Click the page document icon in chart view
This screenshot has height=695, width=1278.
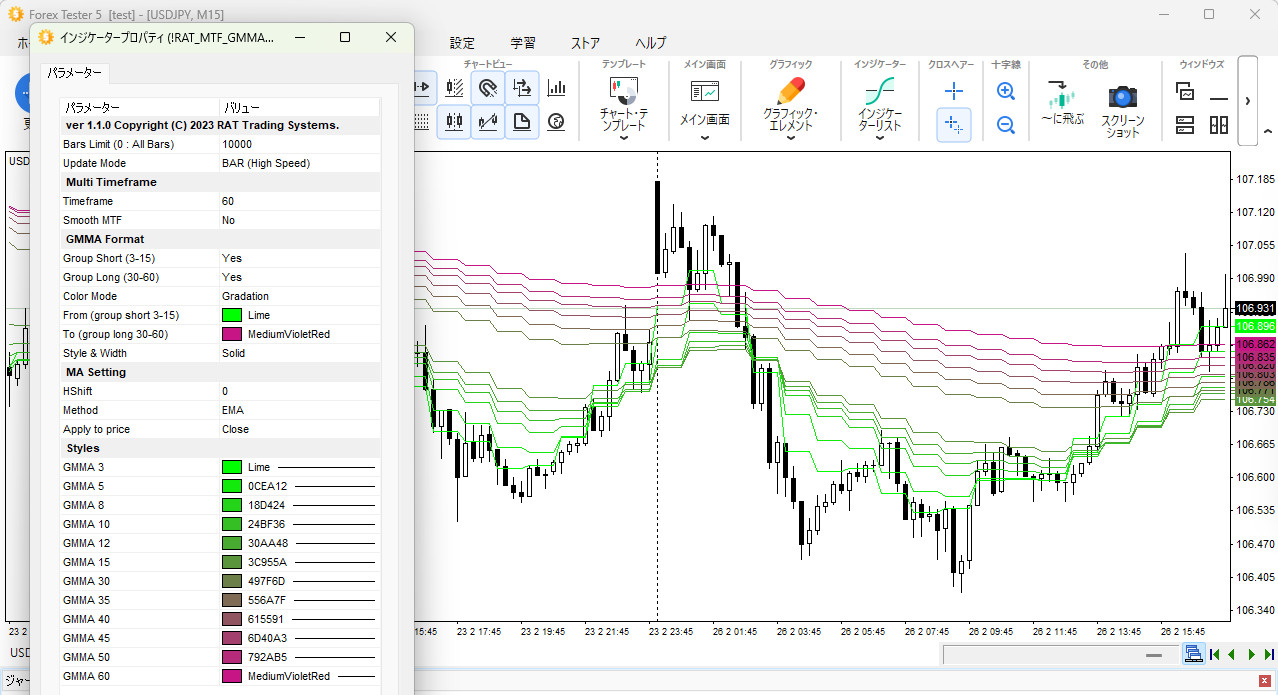point(522,122)
